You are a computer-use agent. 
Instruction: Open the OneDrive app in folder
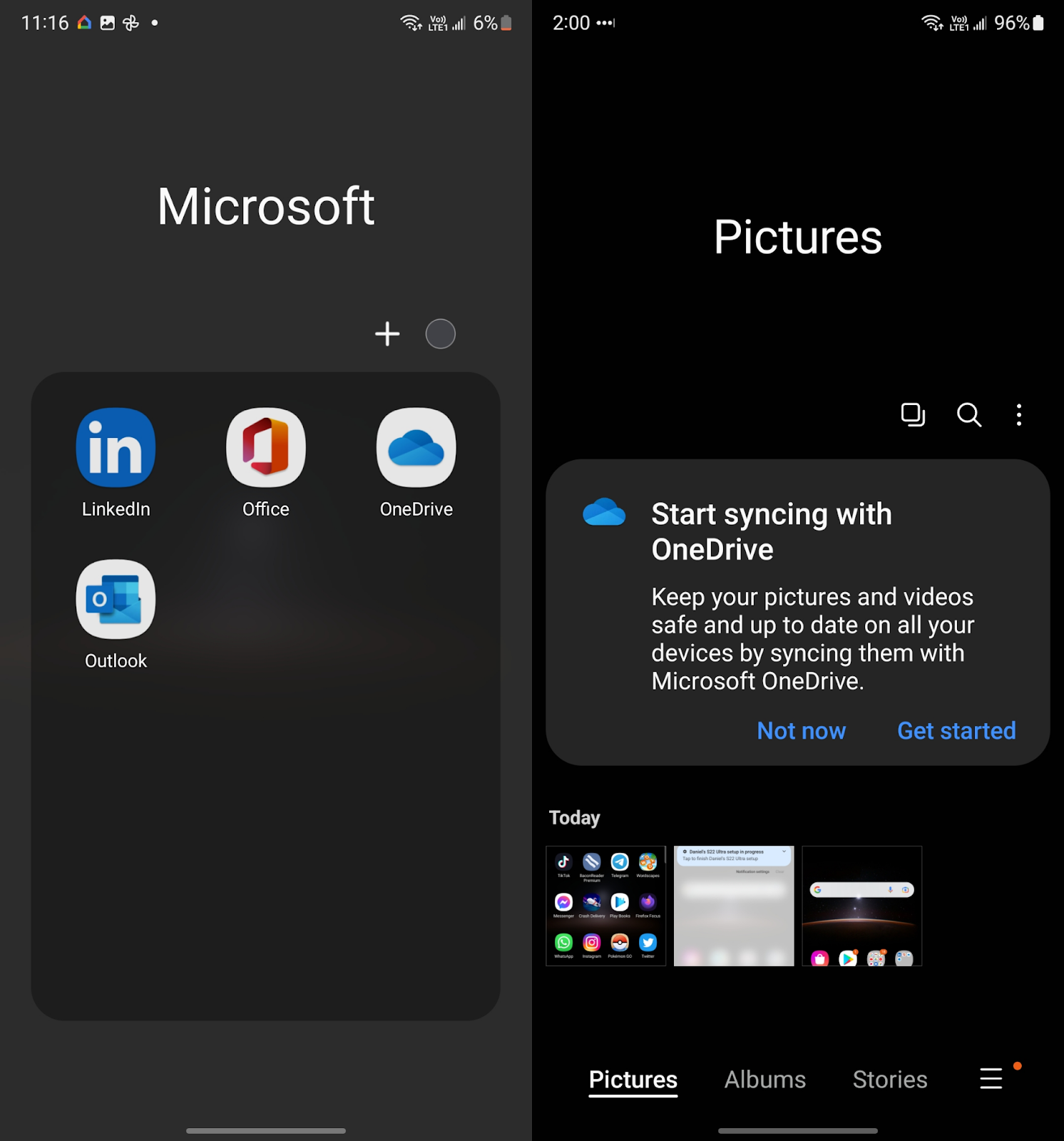tap(416, 448)
